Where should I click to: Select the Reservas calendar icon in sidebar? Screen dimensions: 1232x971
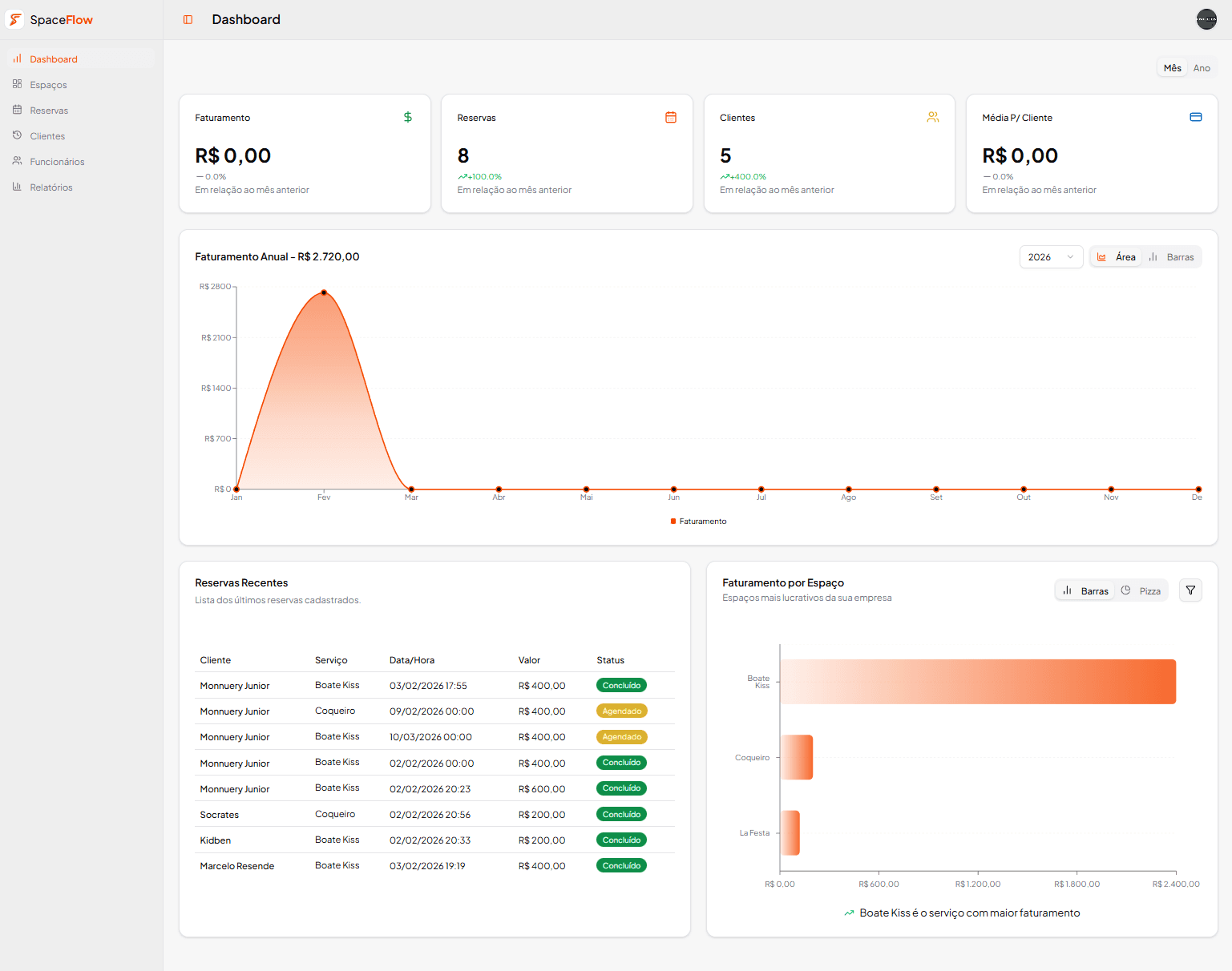point(17,110)
